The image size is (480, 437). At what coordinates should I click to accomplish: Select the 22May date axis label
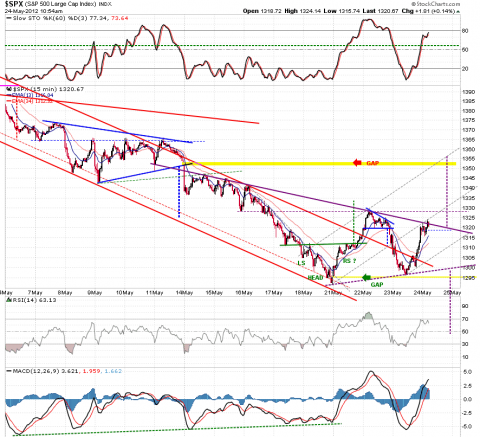(363, 293)
